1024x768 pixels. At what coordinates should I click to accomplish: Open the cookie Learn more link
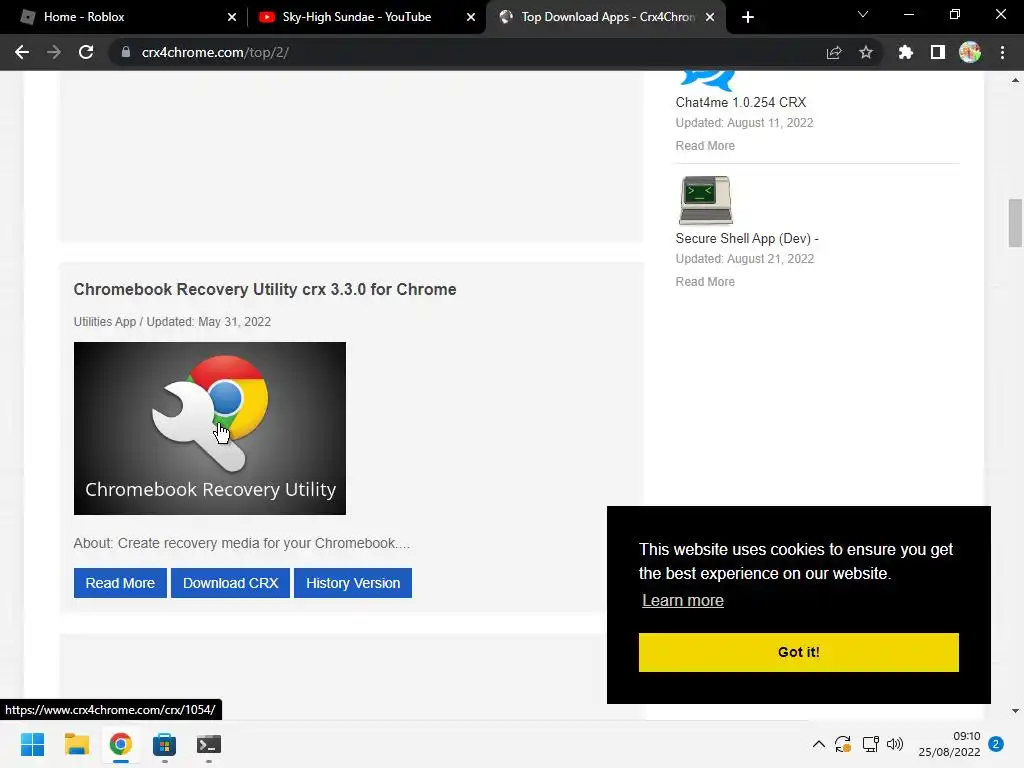click(x=682, y=601)
